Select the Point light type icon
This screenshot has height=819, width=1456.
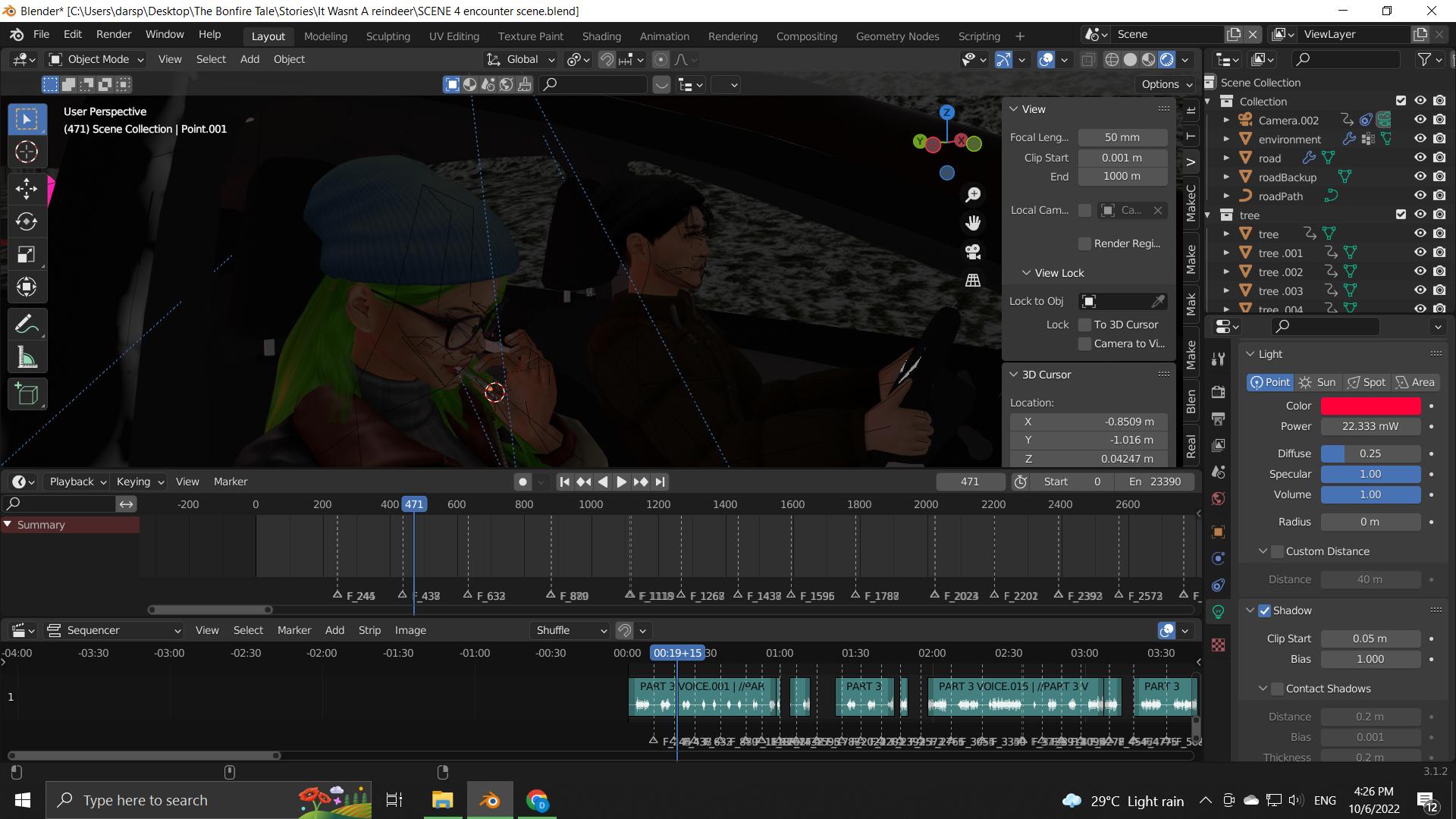(1272, 381)
